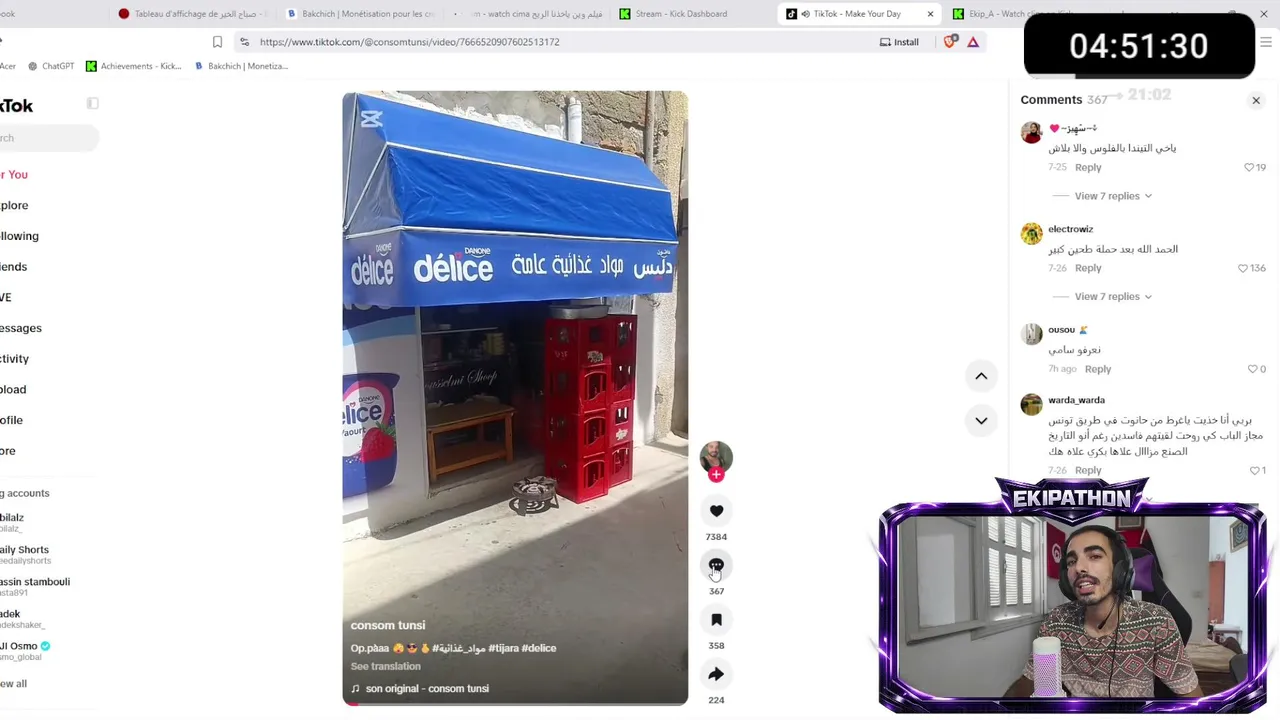Viewport: 1280px width, 720px height.
Task: Open comments via the speech bubble icon
Action: click(716, 566)
